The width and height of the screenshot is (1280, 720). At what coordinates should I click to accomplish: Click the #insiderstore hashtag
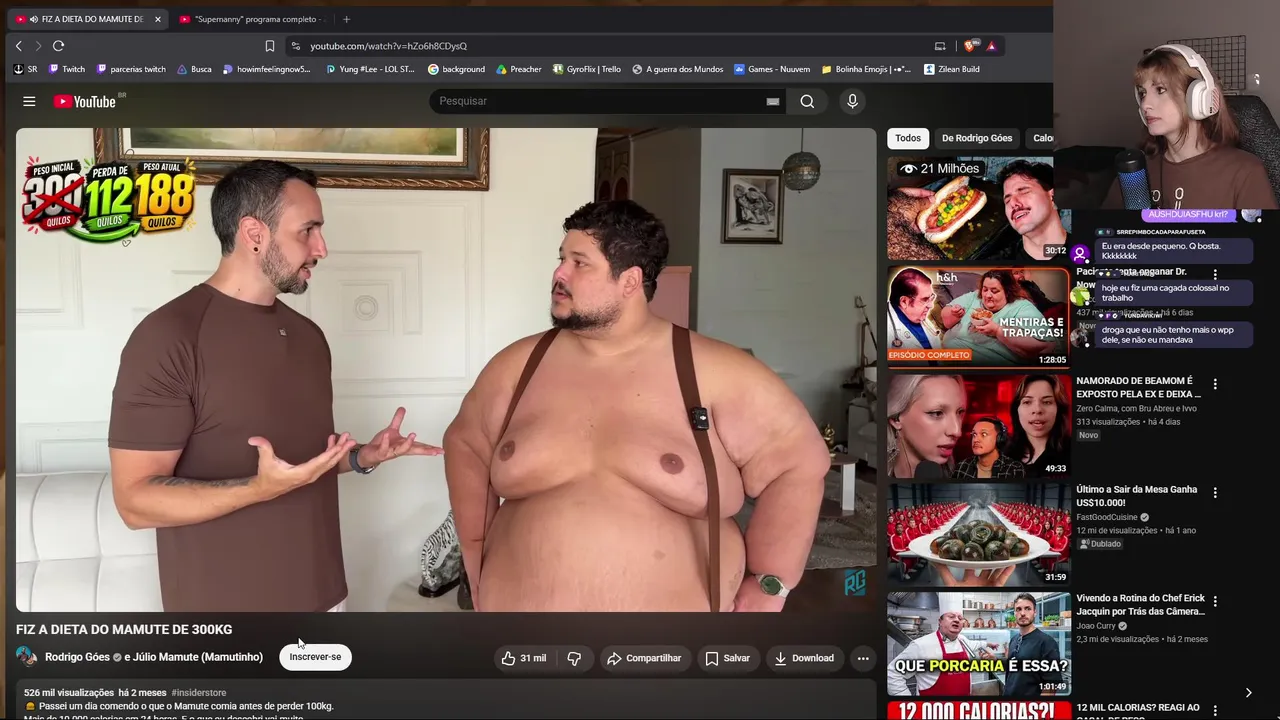199,692
